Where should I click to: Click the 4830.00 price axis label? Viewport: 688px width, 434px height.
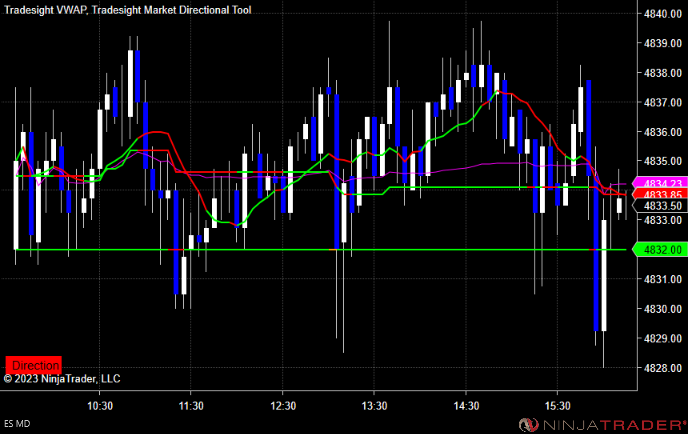(663, 309)
